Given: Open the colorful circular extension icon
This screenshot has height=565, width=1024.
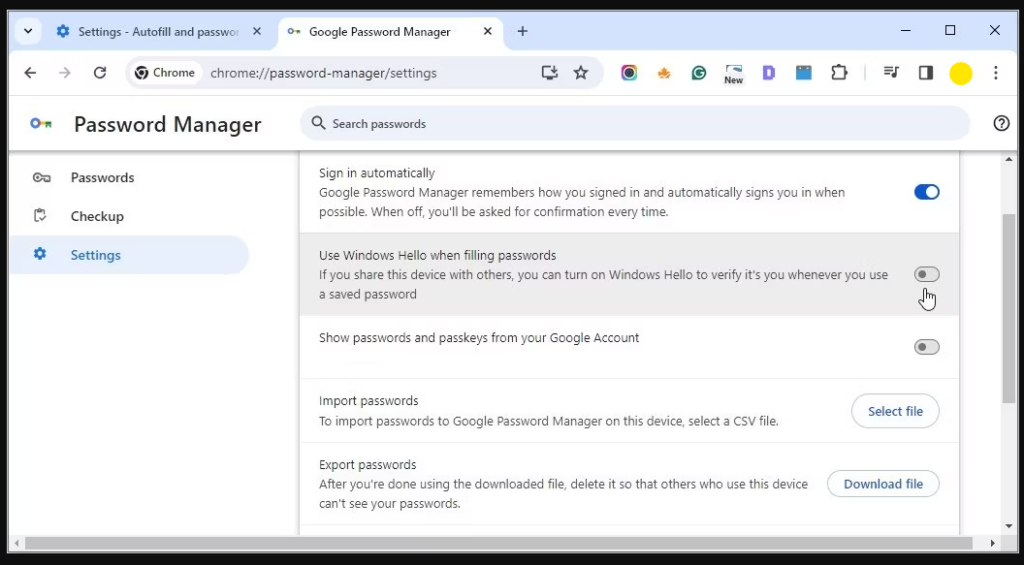Looking at the screenshot, I should pyautogui.click(x=629, y=73).
